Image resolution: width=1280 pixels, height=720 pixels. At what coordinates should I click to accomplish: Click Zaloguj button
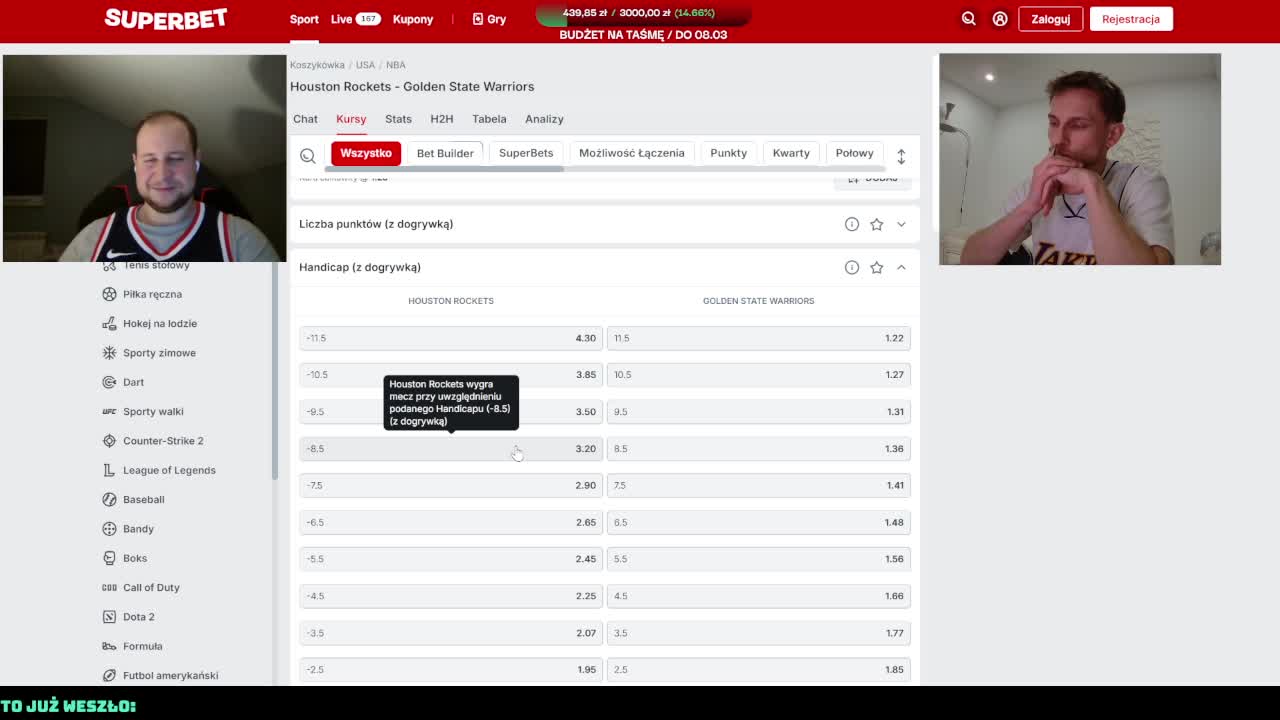1050,19
